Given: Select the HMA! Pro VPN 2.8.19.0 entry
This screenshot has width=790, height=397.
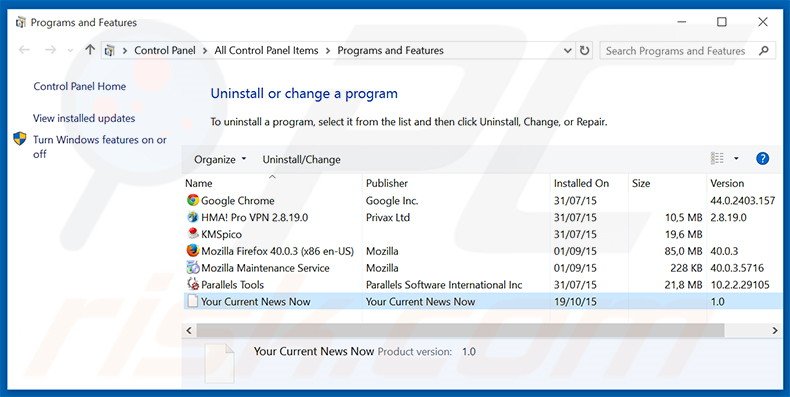Looking at the screenshot, I should tap(254, 218).
